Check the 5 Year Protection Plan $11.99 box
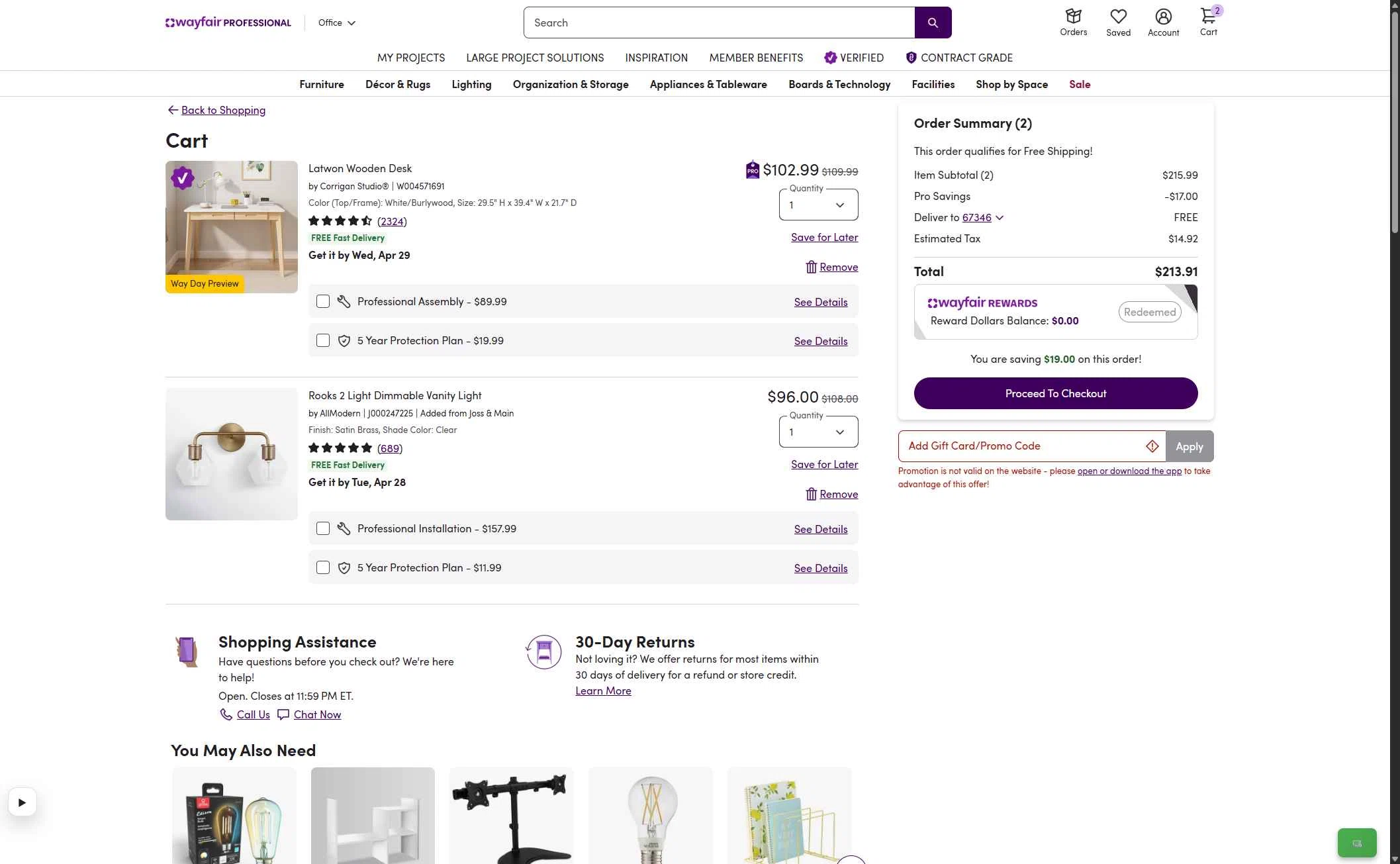This screenshot has width=1400, height=864. [323, 567]
